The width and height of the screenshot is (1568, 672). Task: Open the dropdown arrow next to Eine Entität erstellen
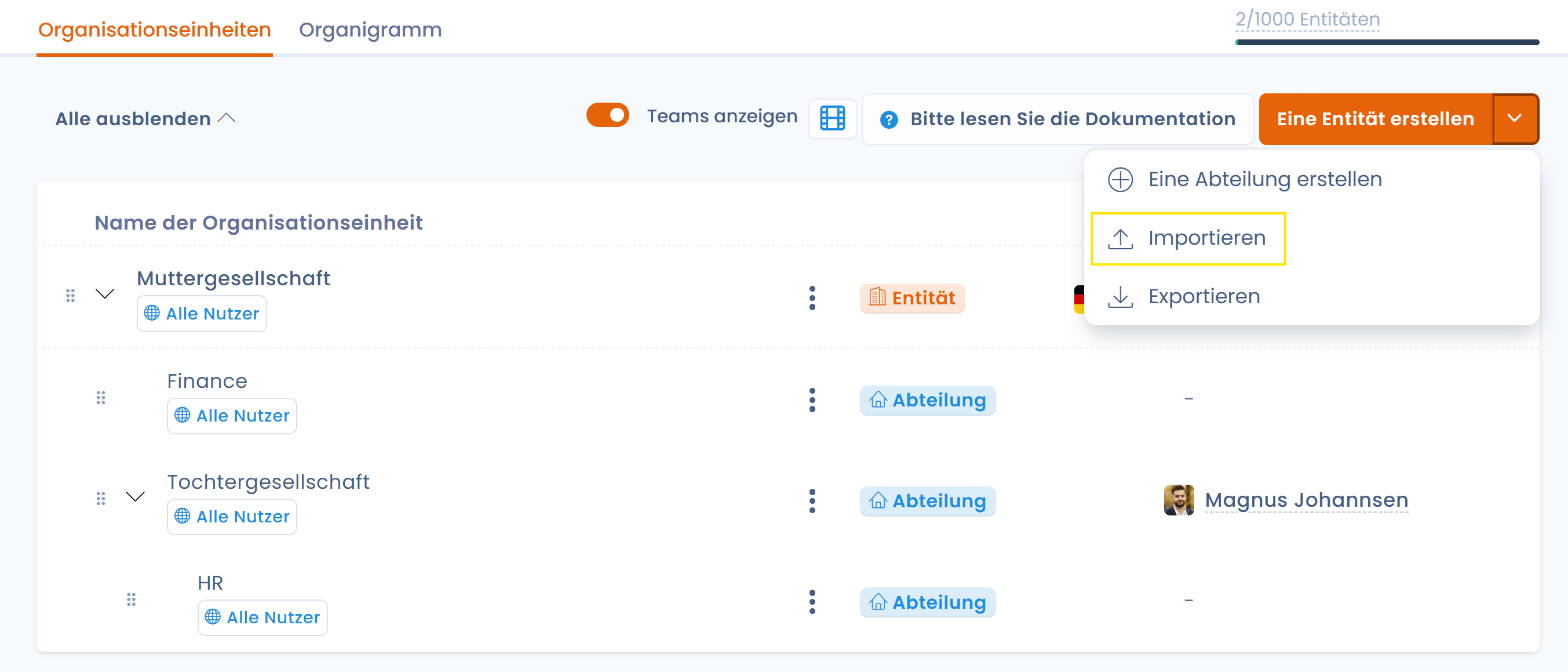[x=1515, y=119]
